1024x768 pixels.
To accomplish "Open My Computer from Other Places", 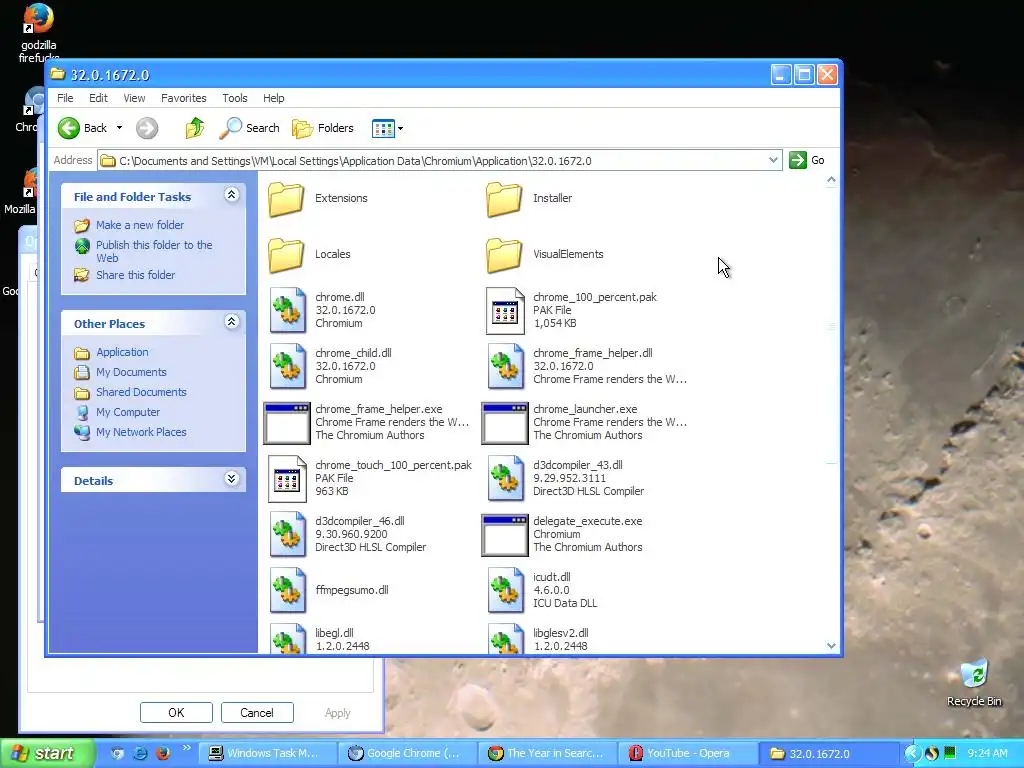I will [127, 412].
